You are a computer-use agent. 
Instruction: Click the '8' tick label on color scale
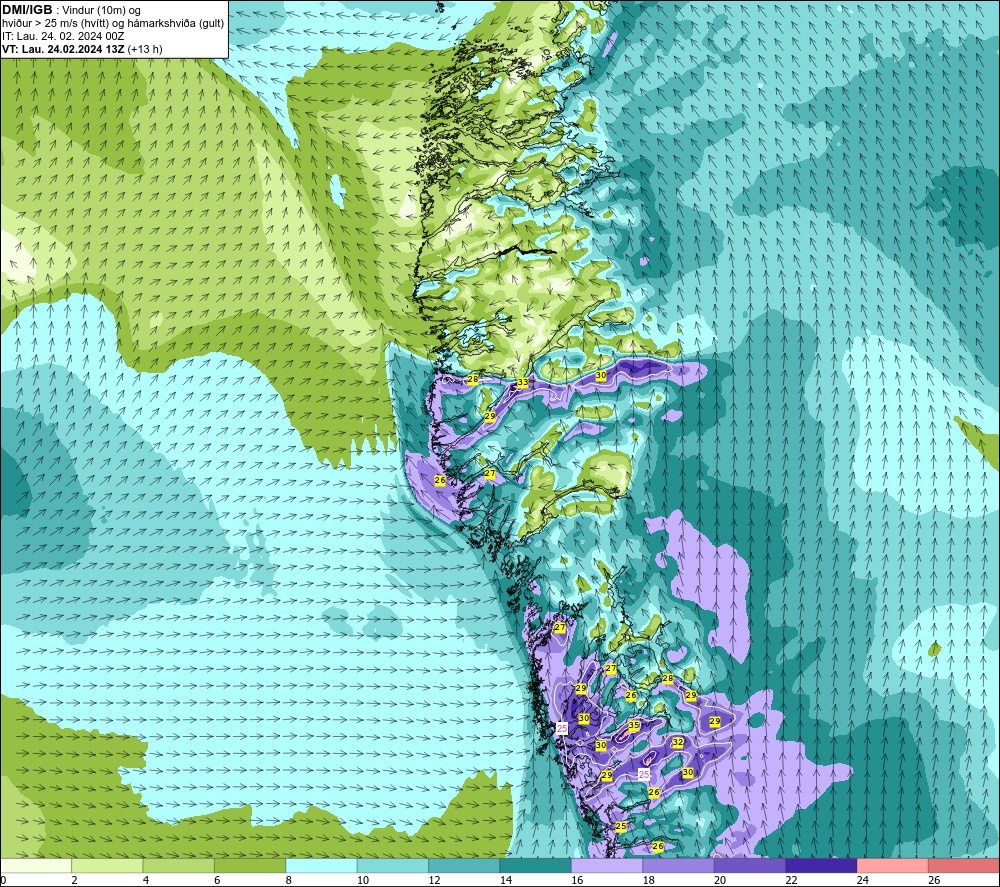click(289, 880)
